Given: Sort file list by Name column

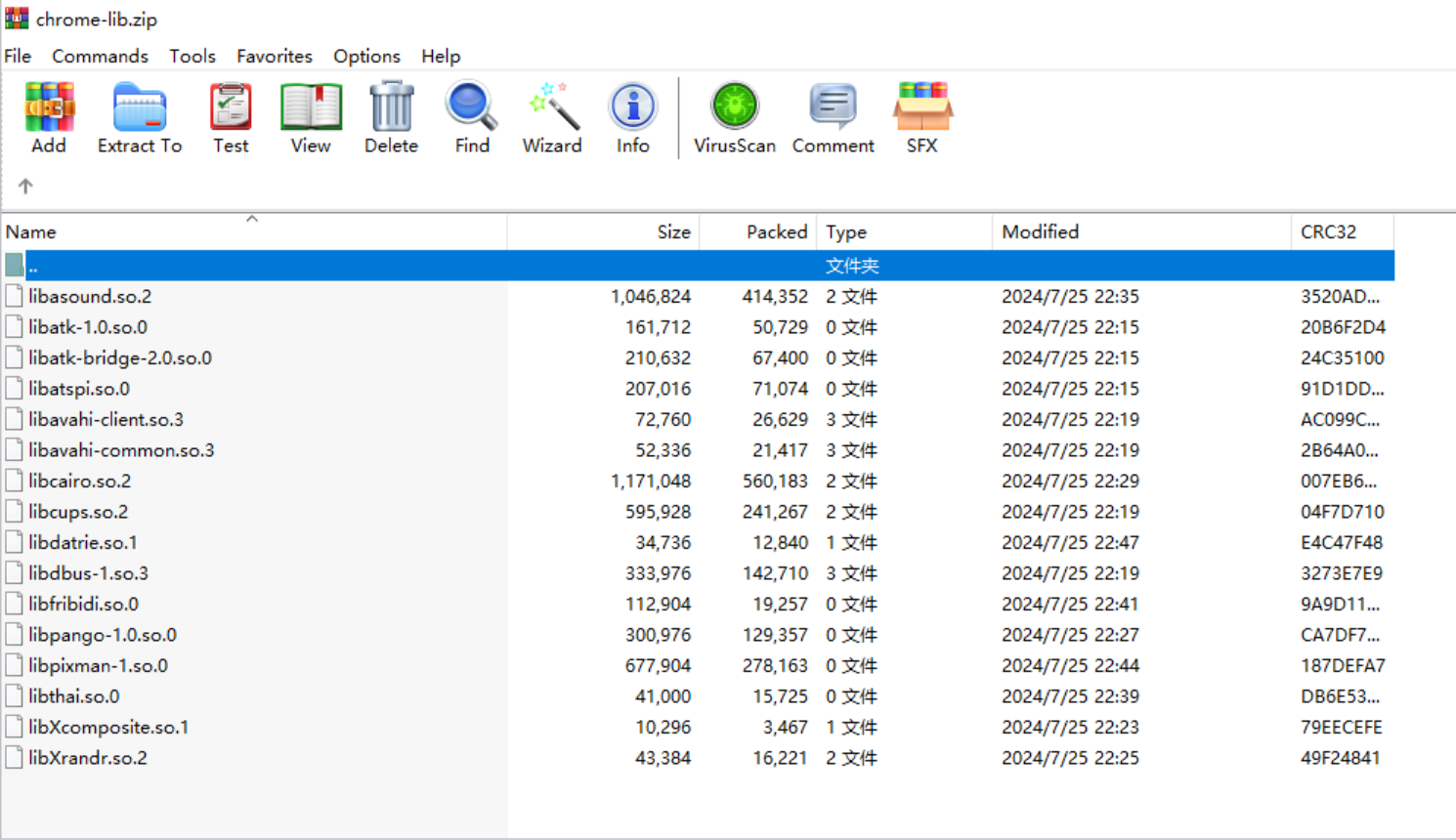Looking at the screenshot, I should (x=31, y=231).
